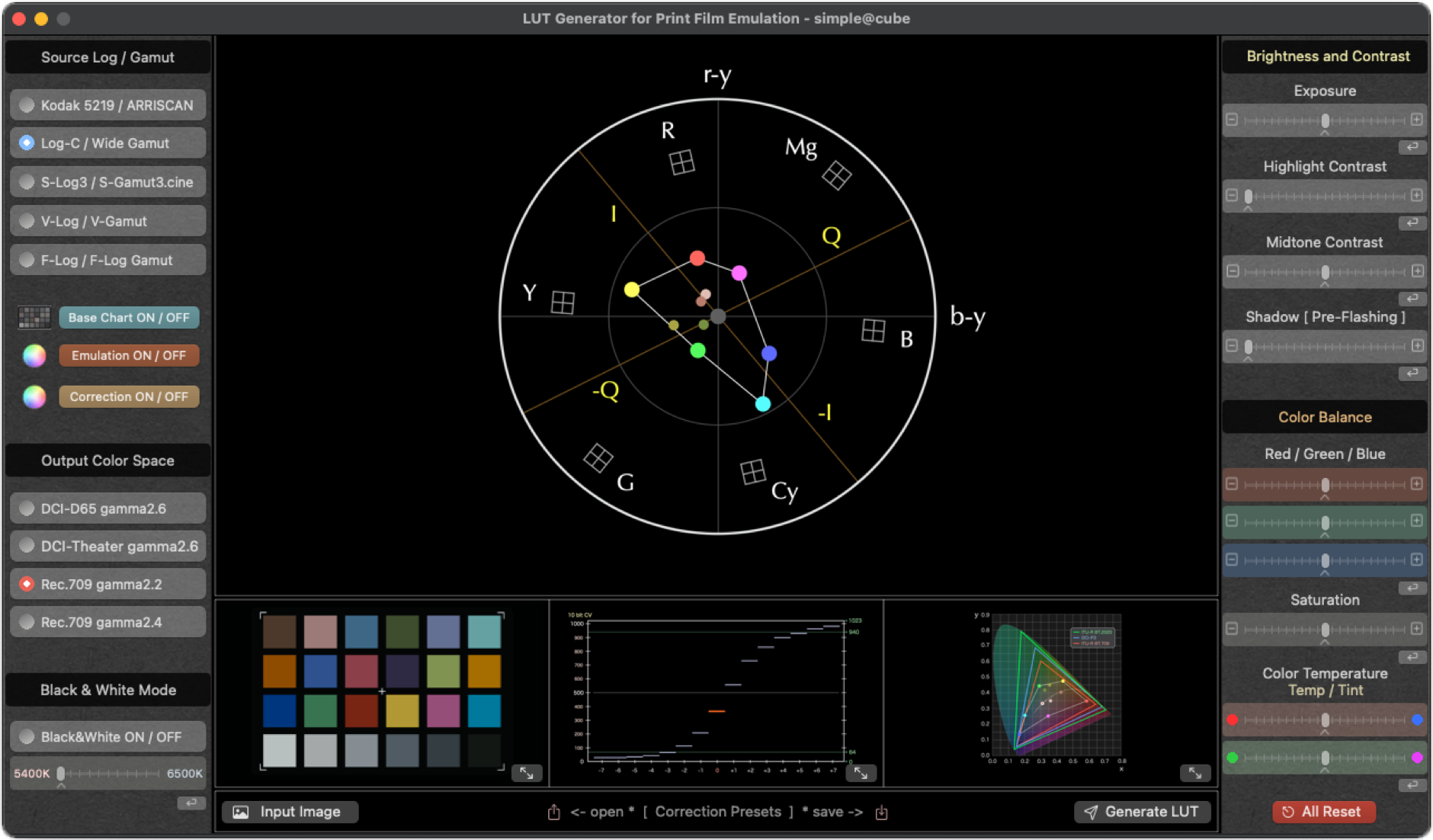1433x840 pixels.
Task: Expand the waveform monitor panel
Action: pos(861,773)
